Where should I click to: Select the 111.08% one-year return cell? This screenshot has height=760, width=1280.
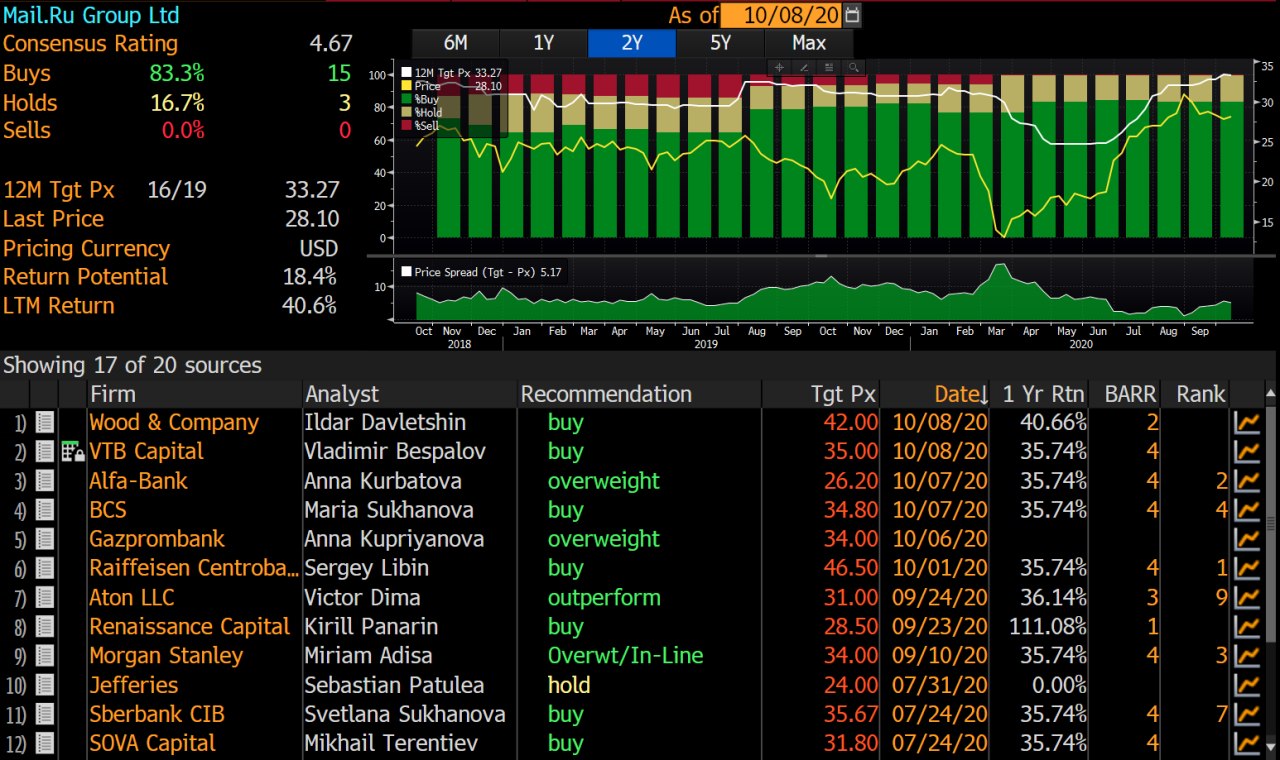click(x=1047, y=627)
